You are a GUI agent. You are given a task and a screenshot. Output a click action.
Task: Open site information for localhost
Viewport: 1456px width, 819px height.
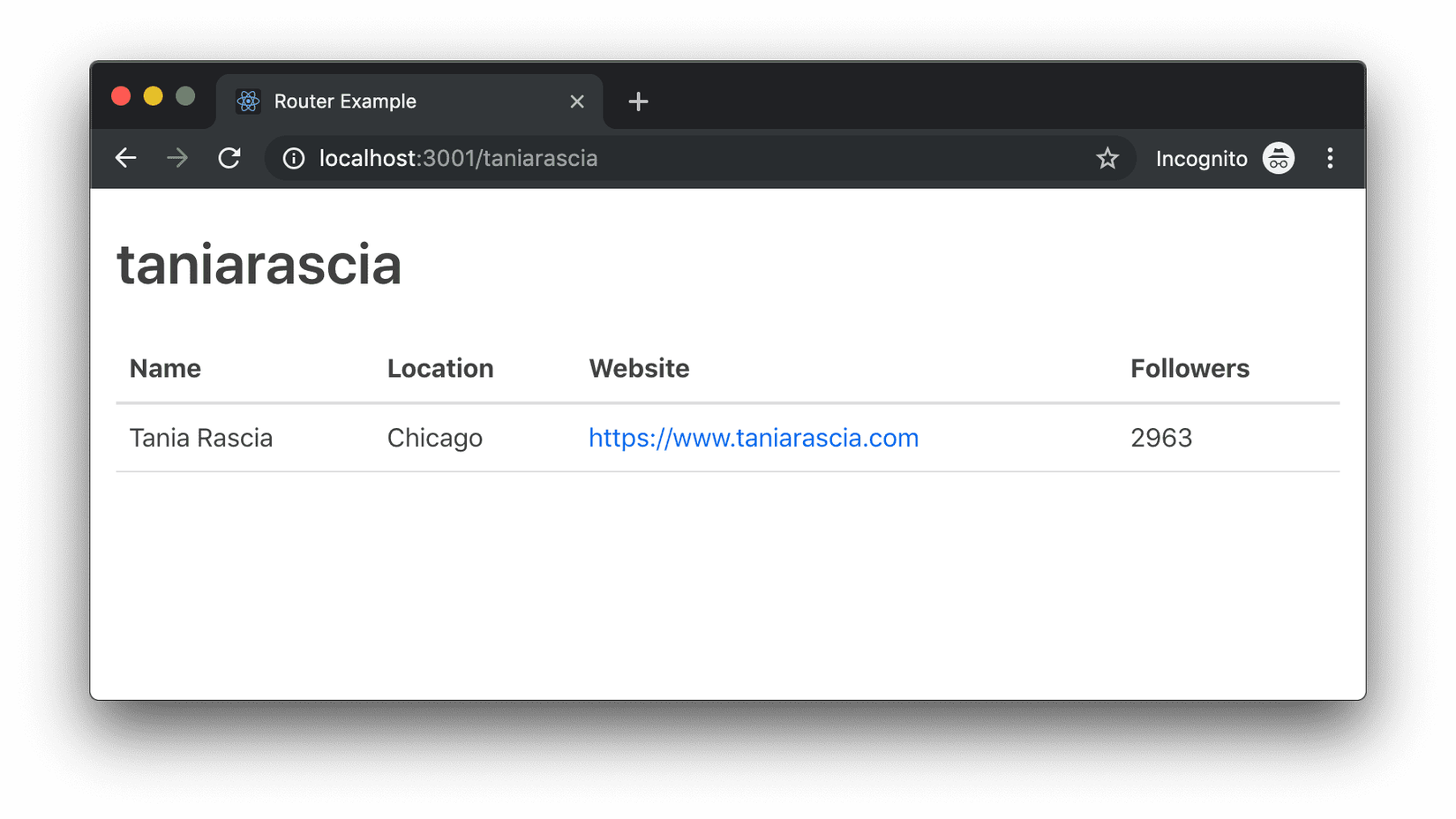point(294,158)
